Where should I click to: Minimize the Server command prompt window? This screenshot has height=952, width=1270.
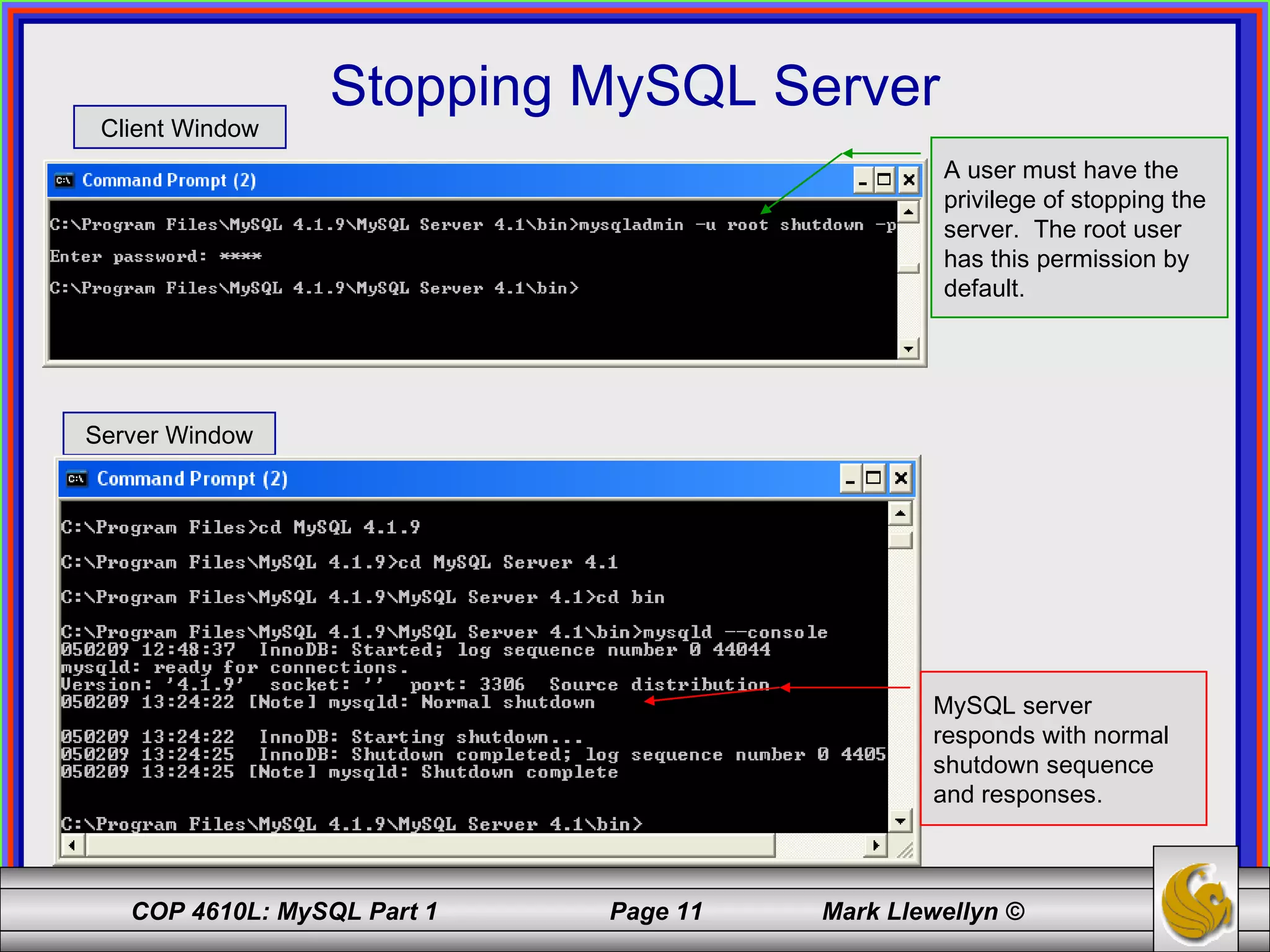(850, 478)
